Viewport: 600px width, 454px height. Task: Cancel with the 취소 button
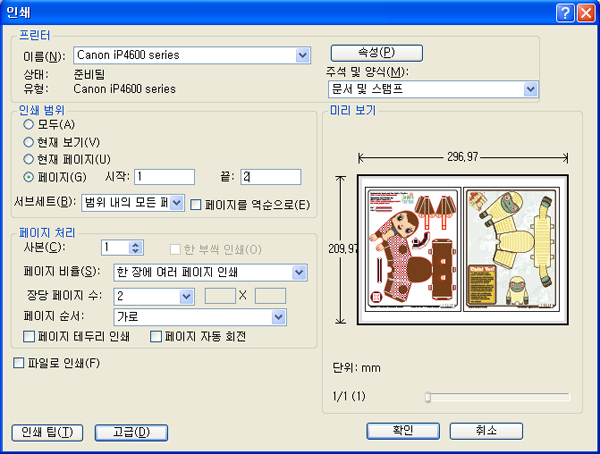click(486, 431)
